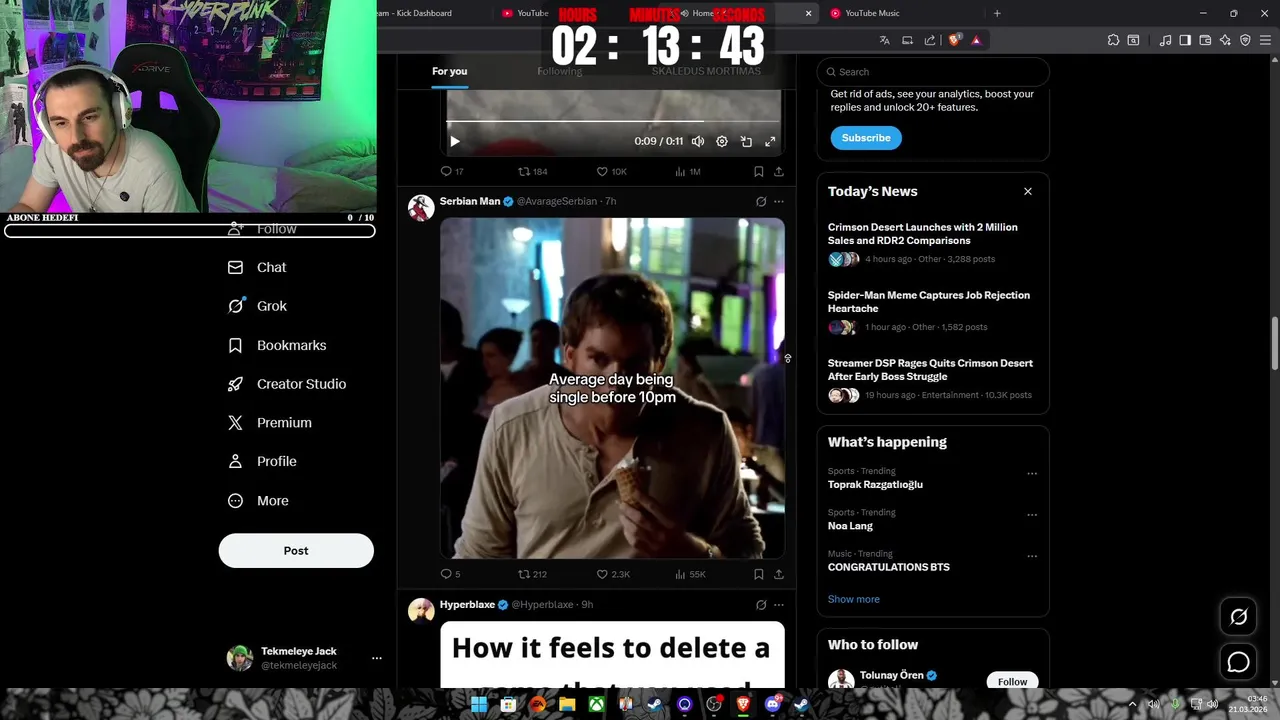The height and width of the screenshot is (720, 1280).
Task: Open more options on Serbian Man's post
Action: (779, 201)
